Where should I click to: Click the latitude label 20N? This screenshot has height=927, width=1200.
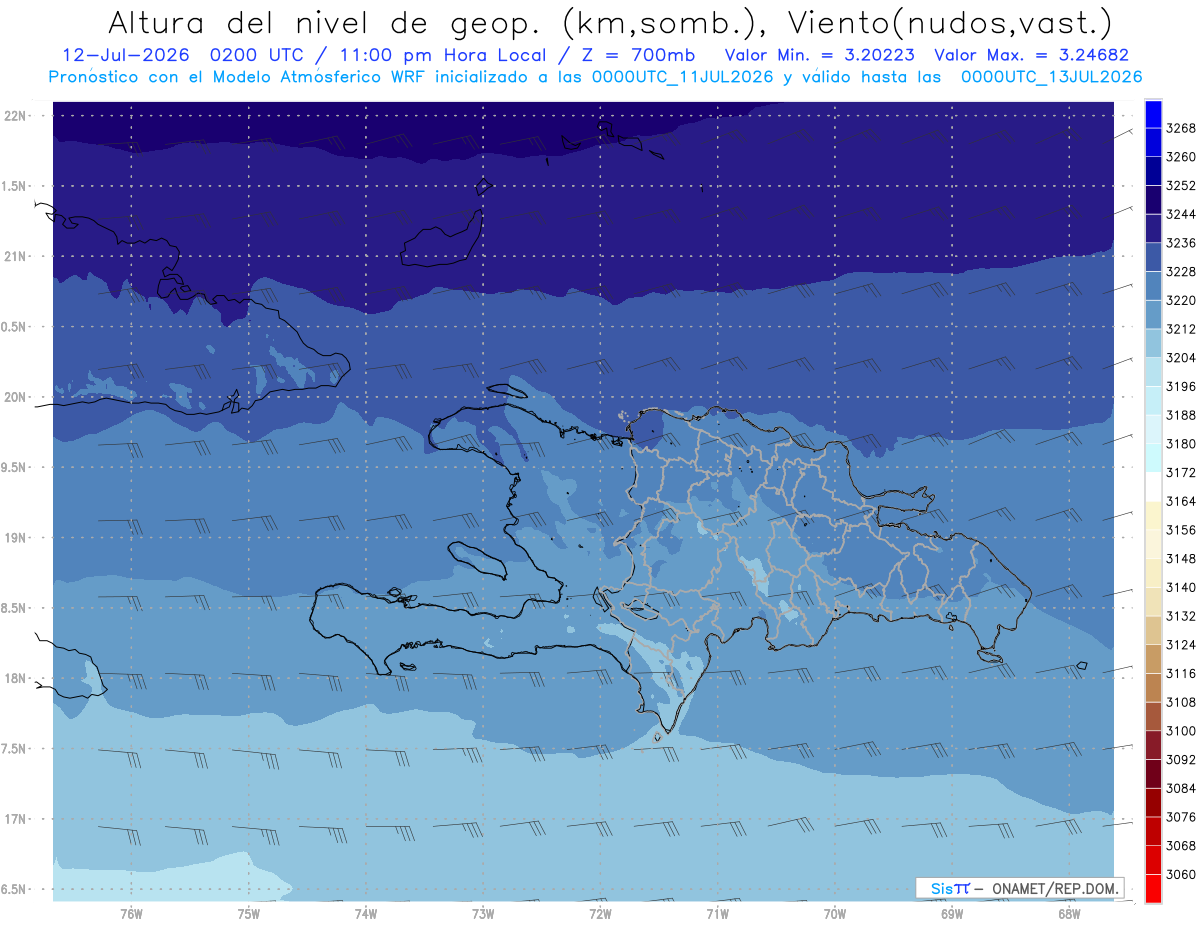coord(14,397)
